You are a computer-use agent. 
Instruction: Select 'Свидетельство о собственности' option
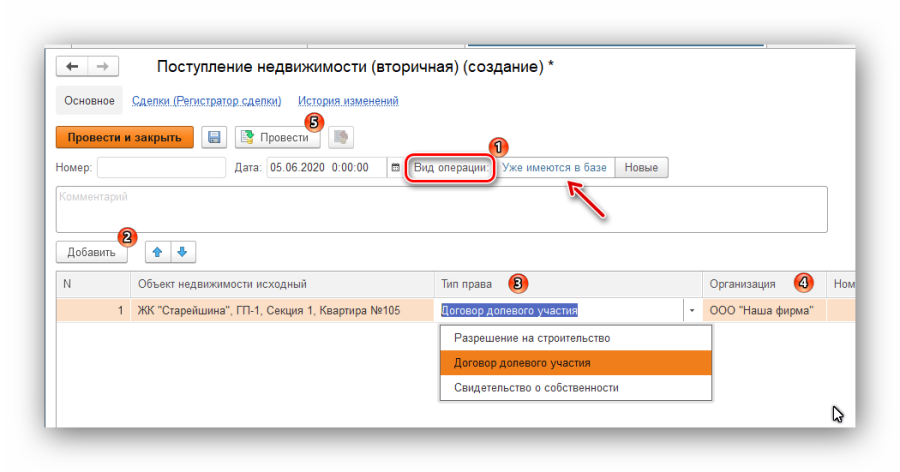point(536,388)
